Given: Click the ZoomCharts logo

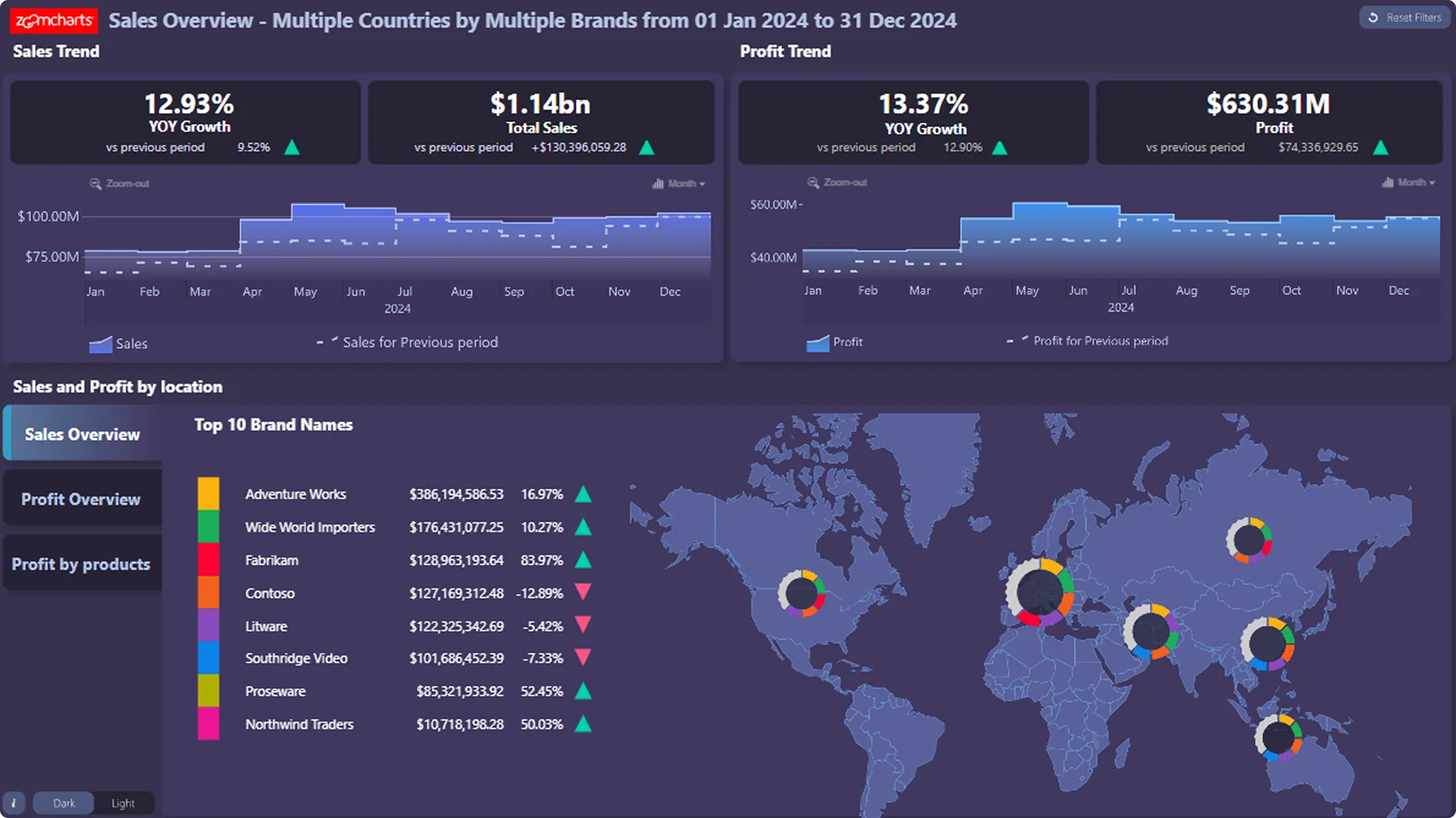Looking at the screenshot, I should pyautogui.click(x=54, y=20).
